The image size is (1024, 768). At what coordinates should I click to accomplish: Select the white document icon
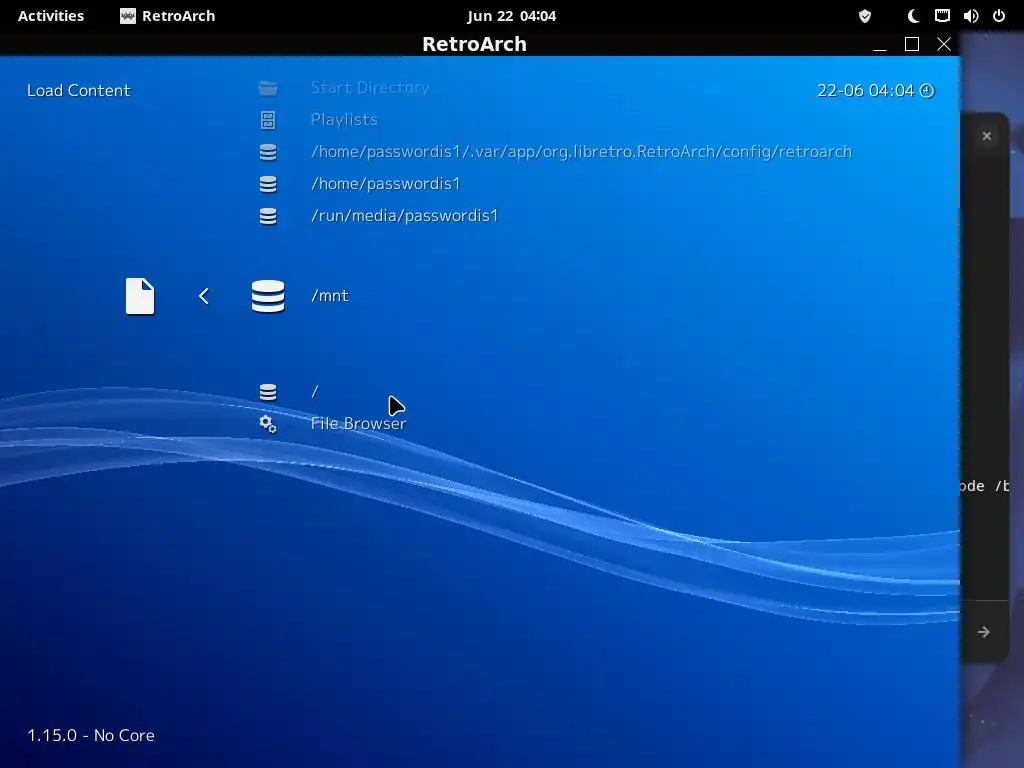[140, 296]
